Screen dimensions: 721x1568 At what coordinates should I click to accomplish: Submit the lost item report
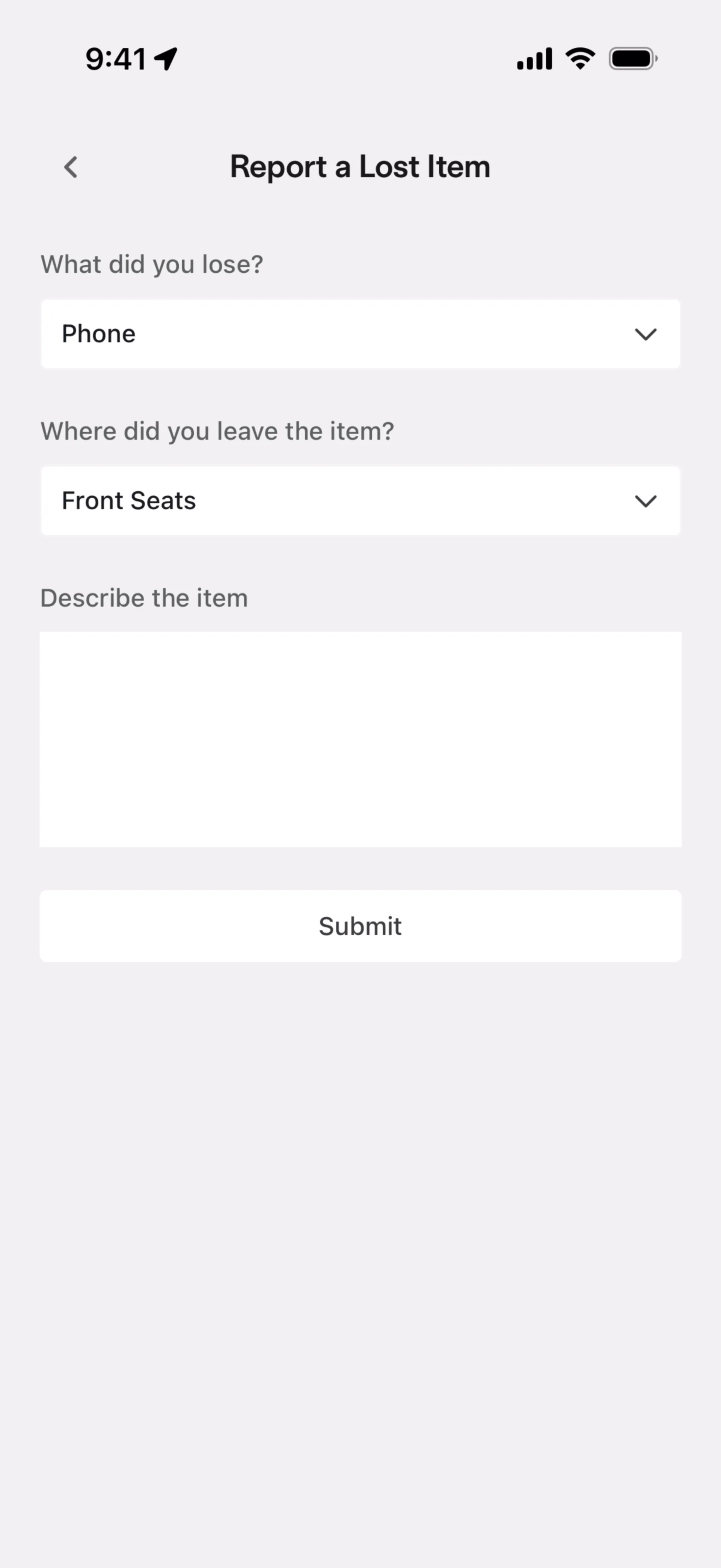360,926
